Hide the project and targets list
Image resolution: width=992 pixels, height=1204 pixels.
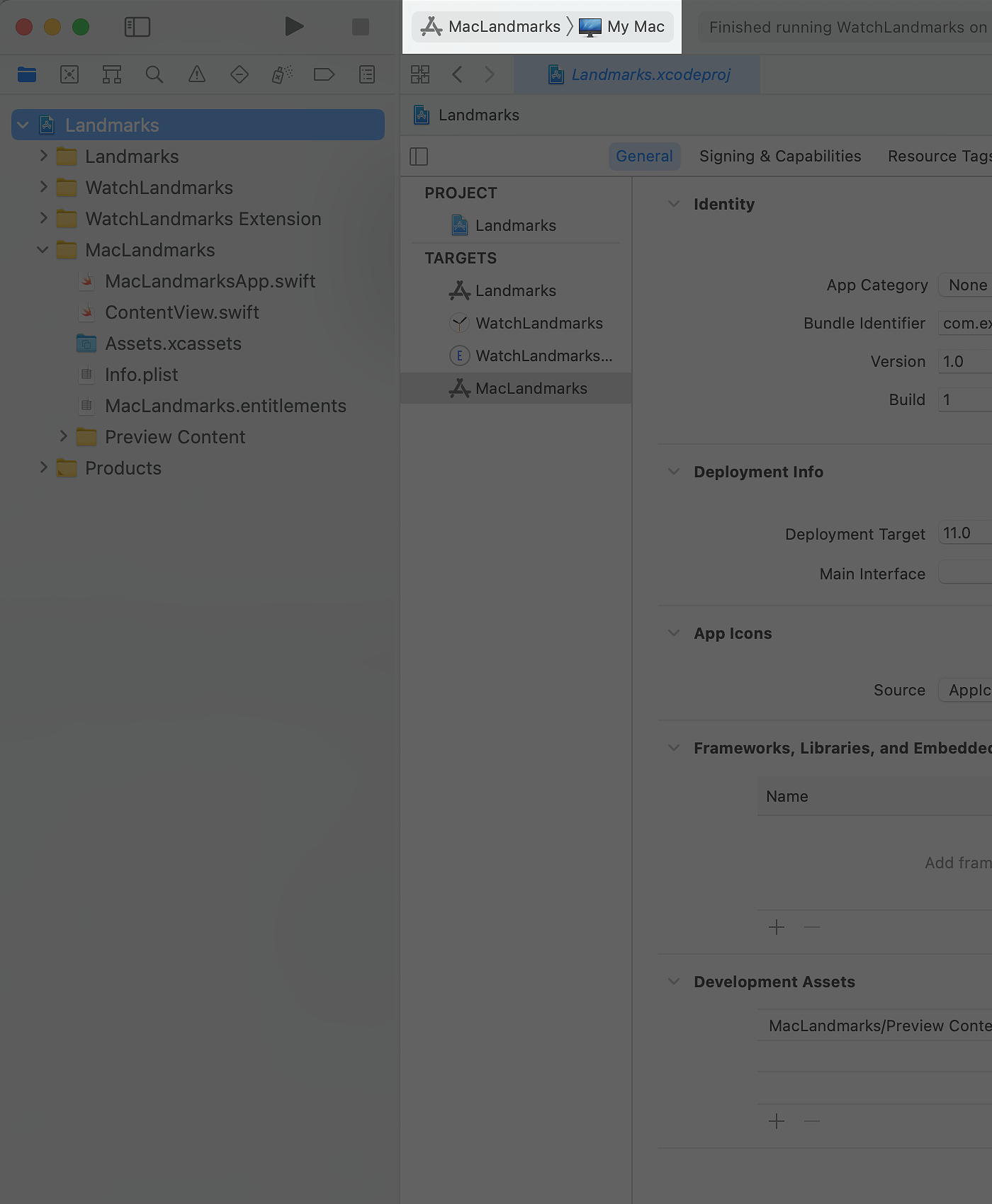[x=419, y=157]
